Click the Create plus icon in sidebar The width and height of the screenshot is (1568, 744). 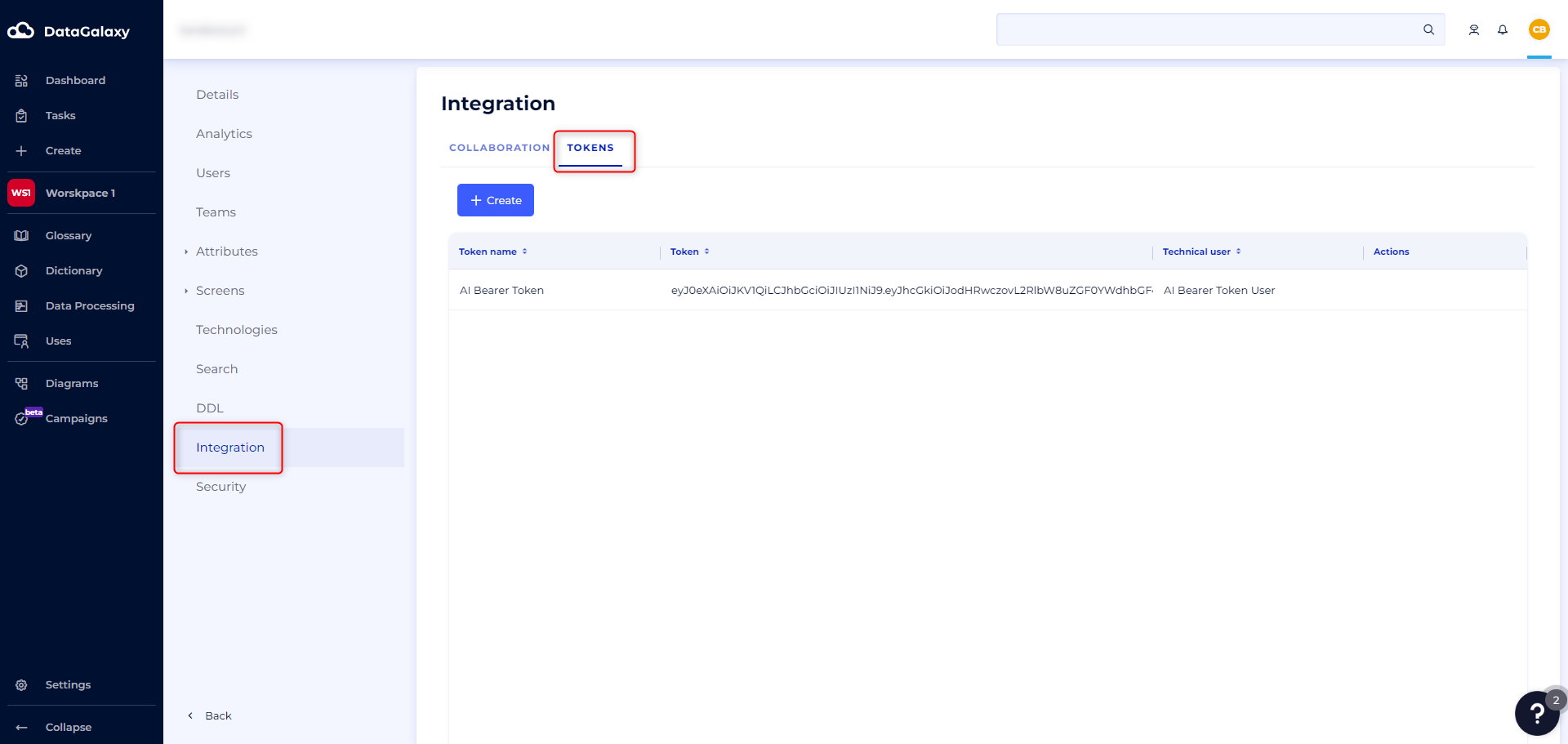[21, 150]
